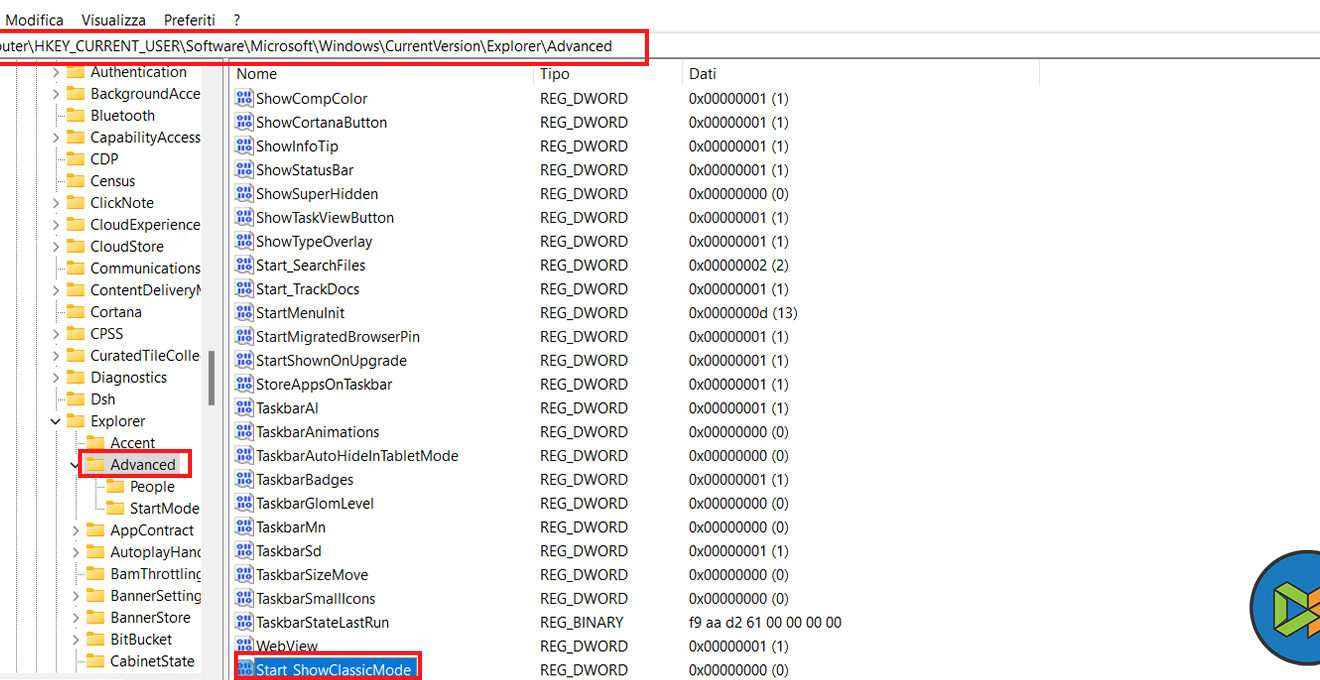Select the People subkey
This screenshot has height=680, width=1320.
pyautogui.click(x=152, y=487)
